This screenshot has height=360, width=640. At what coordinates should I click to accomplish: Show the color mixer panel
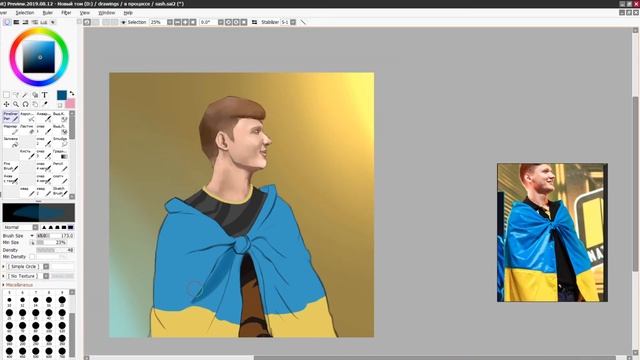point(35,22)
